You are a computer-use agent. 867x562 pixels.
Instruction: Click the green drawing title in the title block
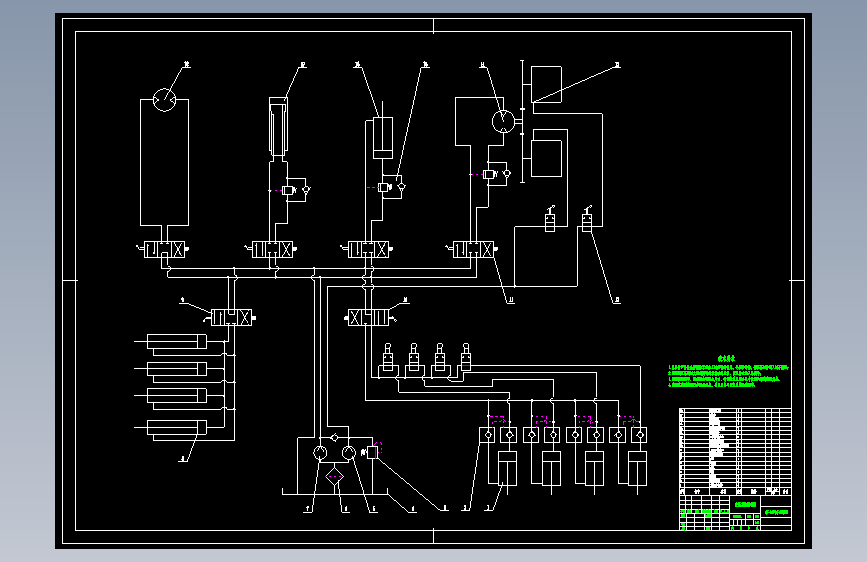(x=745, y=504)
